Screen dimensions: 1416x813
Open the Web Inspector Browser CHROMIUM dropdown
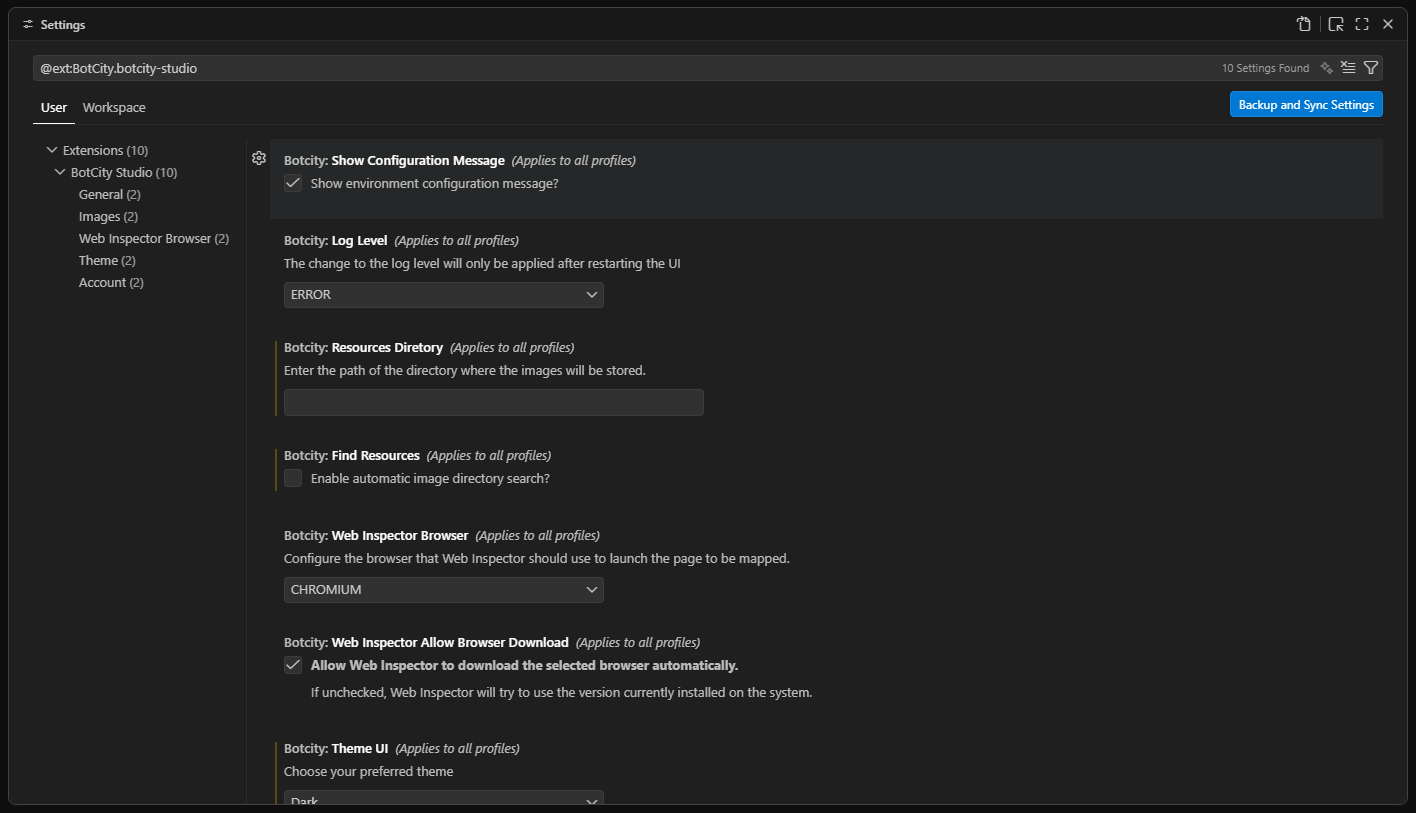444,590
